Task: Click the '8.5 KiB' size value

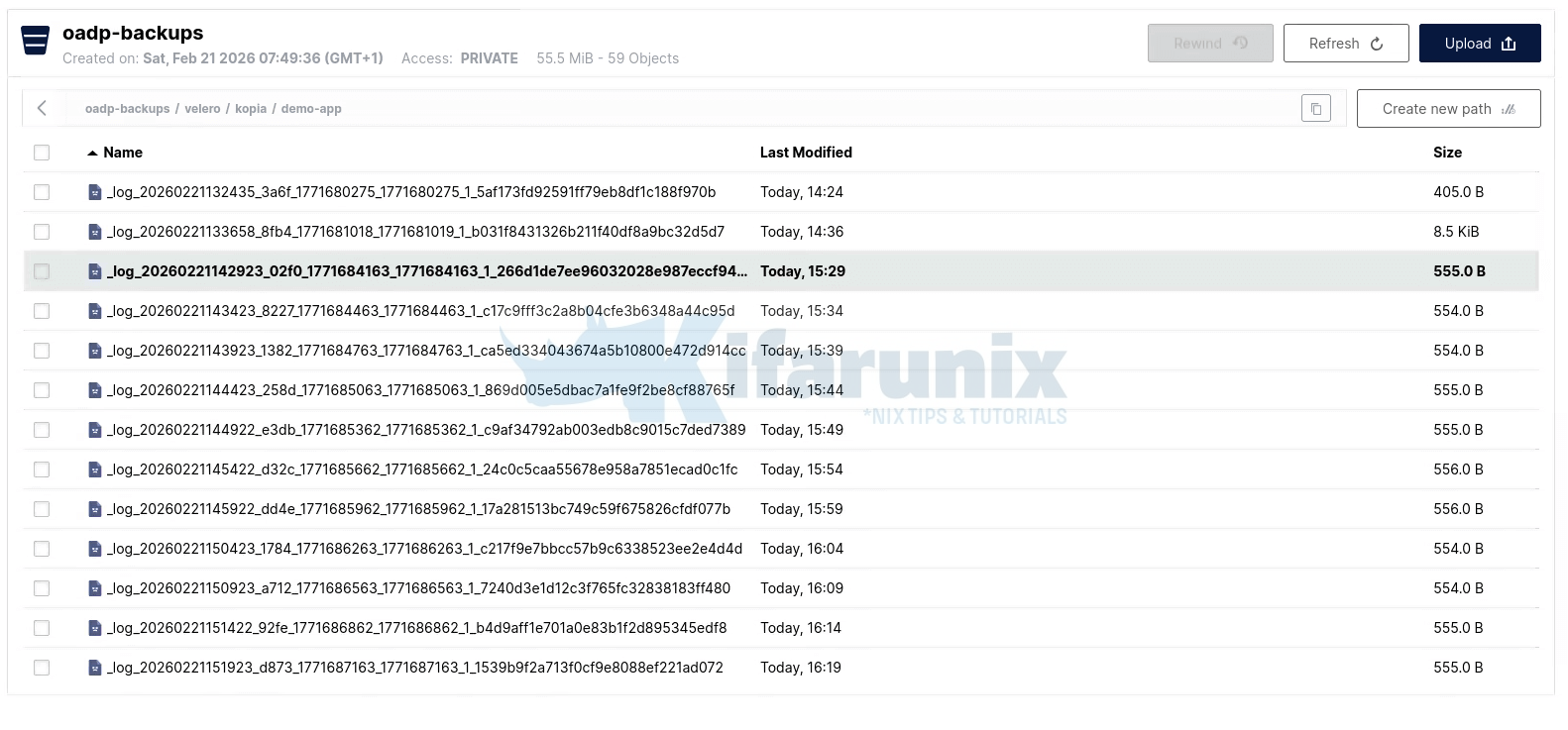Action: [1456, 232]
